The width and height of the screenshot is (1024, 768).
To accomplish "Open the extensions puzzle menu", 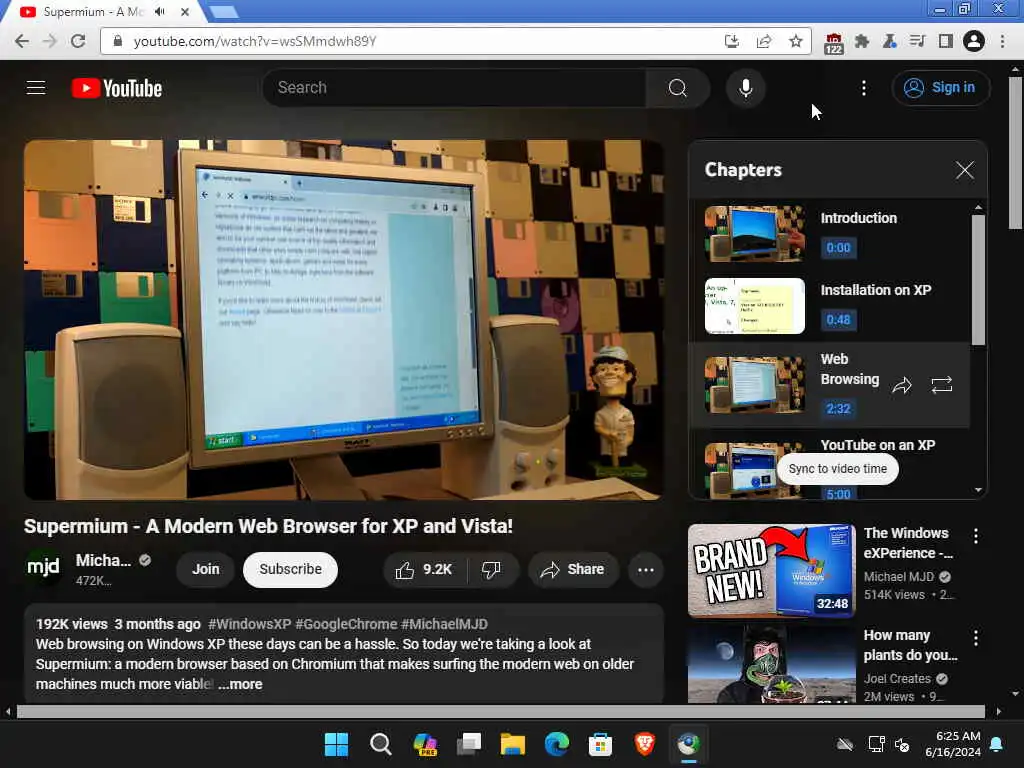I will click(x=862, y=41).
